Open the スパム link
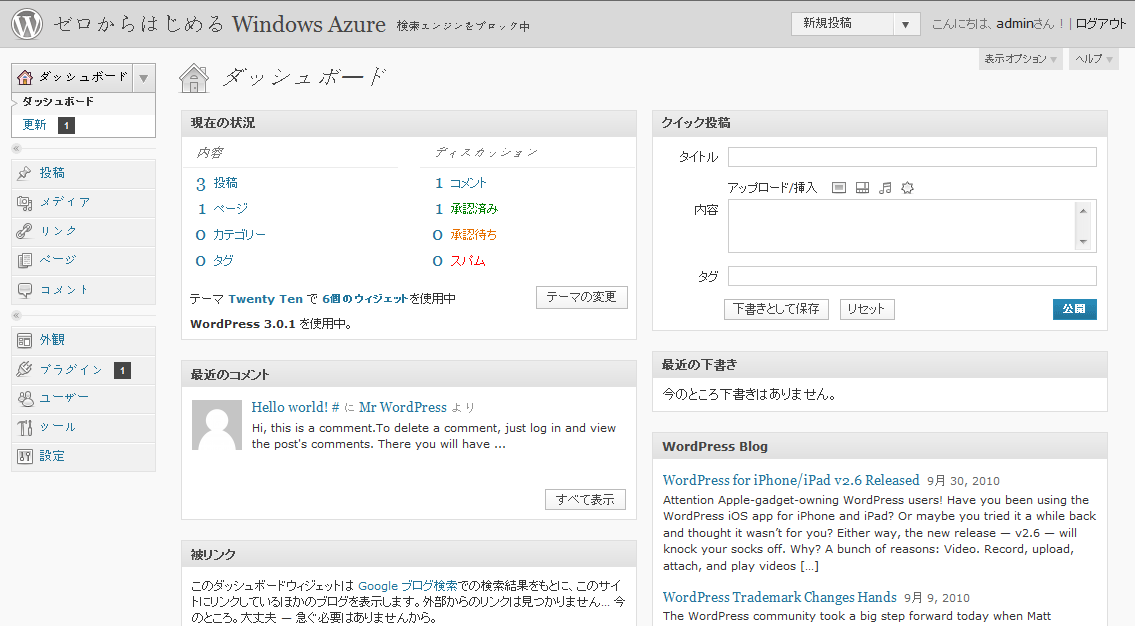This screenshot has width=1135, height=626. (468, 261)
